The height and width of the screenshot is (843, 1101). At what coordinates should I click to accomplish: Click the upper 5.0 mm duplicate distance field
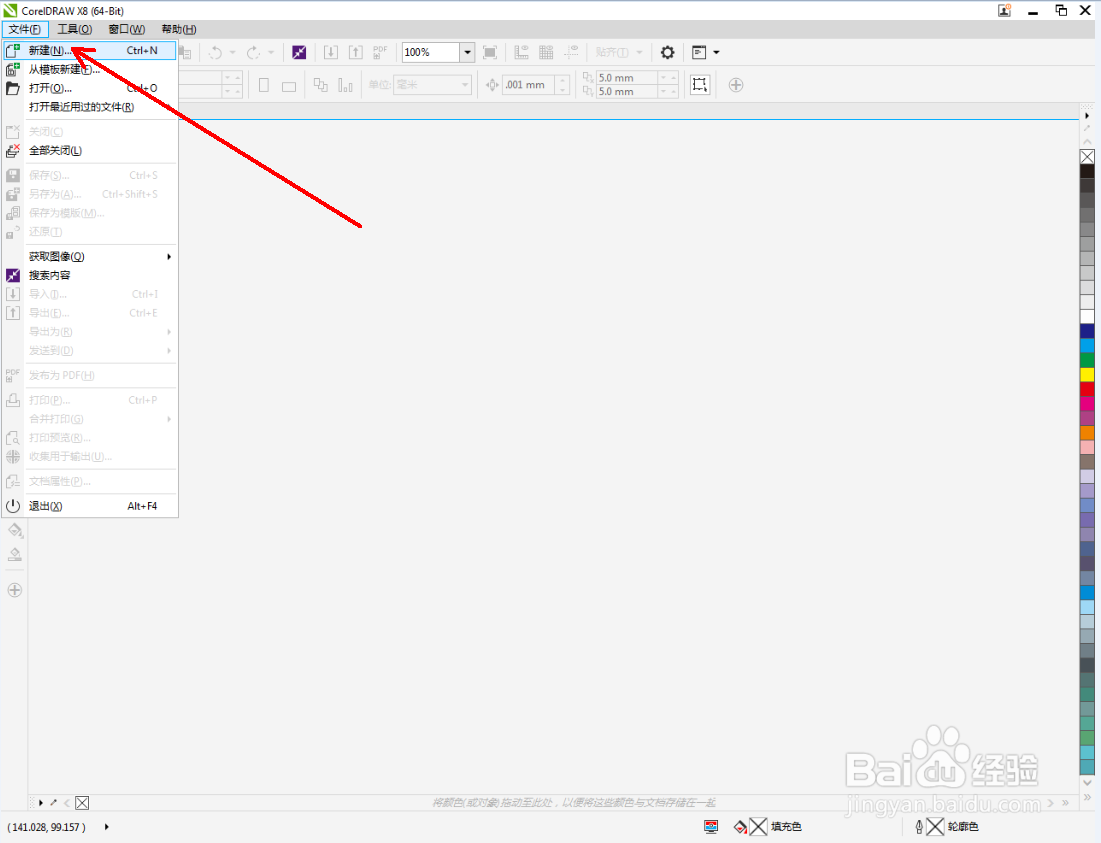(626, 78)
